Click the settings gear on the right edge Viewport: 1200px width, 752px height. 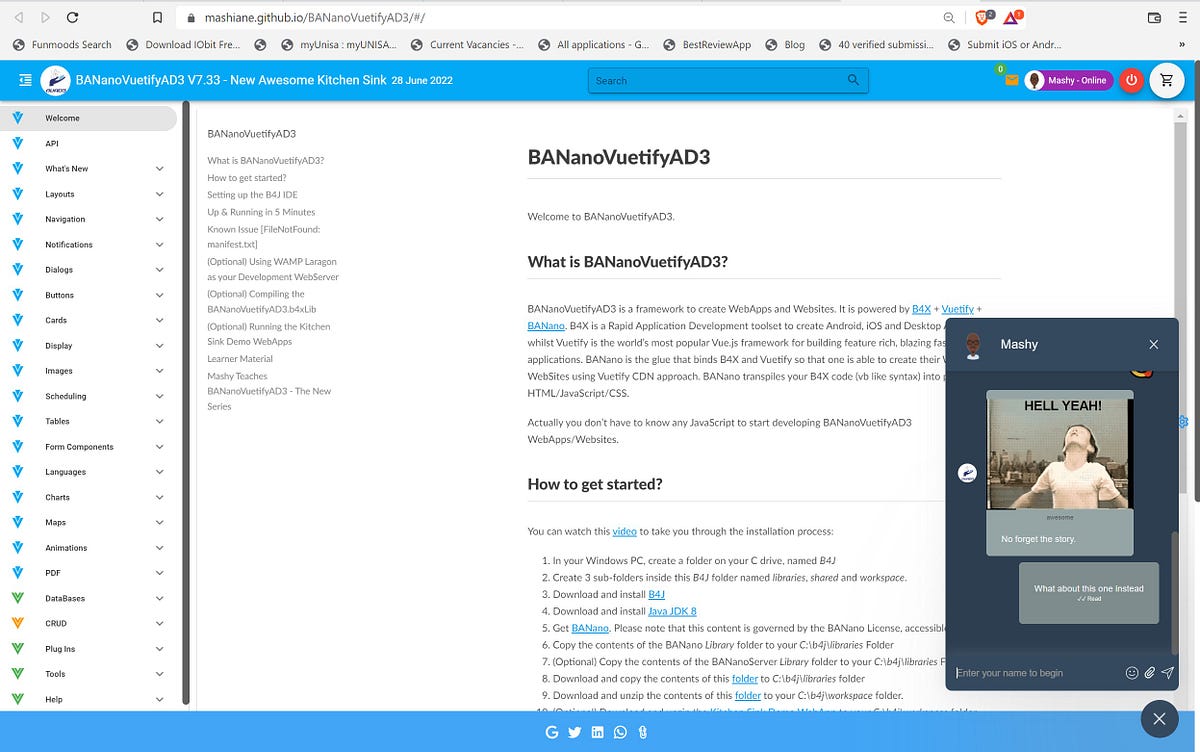(1183, 423)
